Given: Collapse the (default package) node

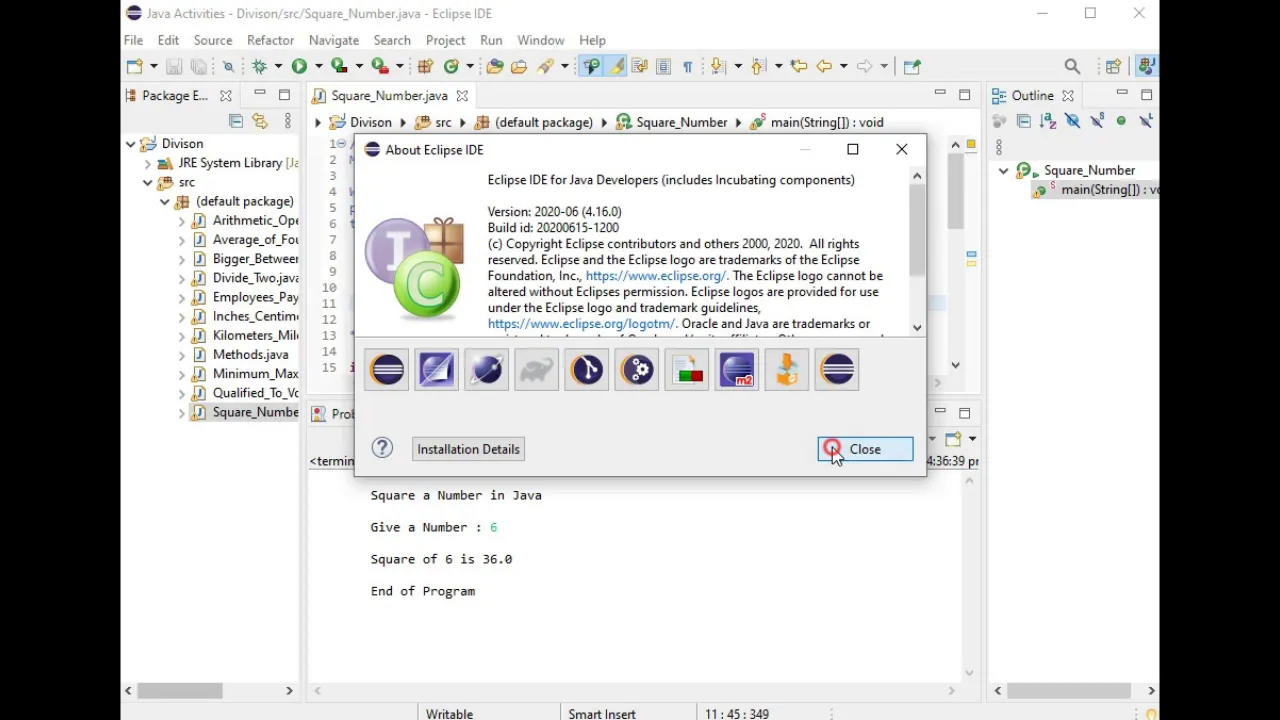Looking at the screenshot, I should click(x=165, y=202).
